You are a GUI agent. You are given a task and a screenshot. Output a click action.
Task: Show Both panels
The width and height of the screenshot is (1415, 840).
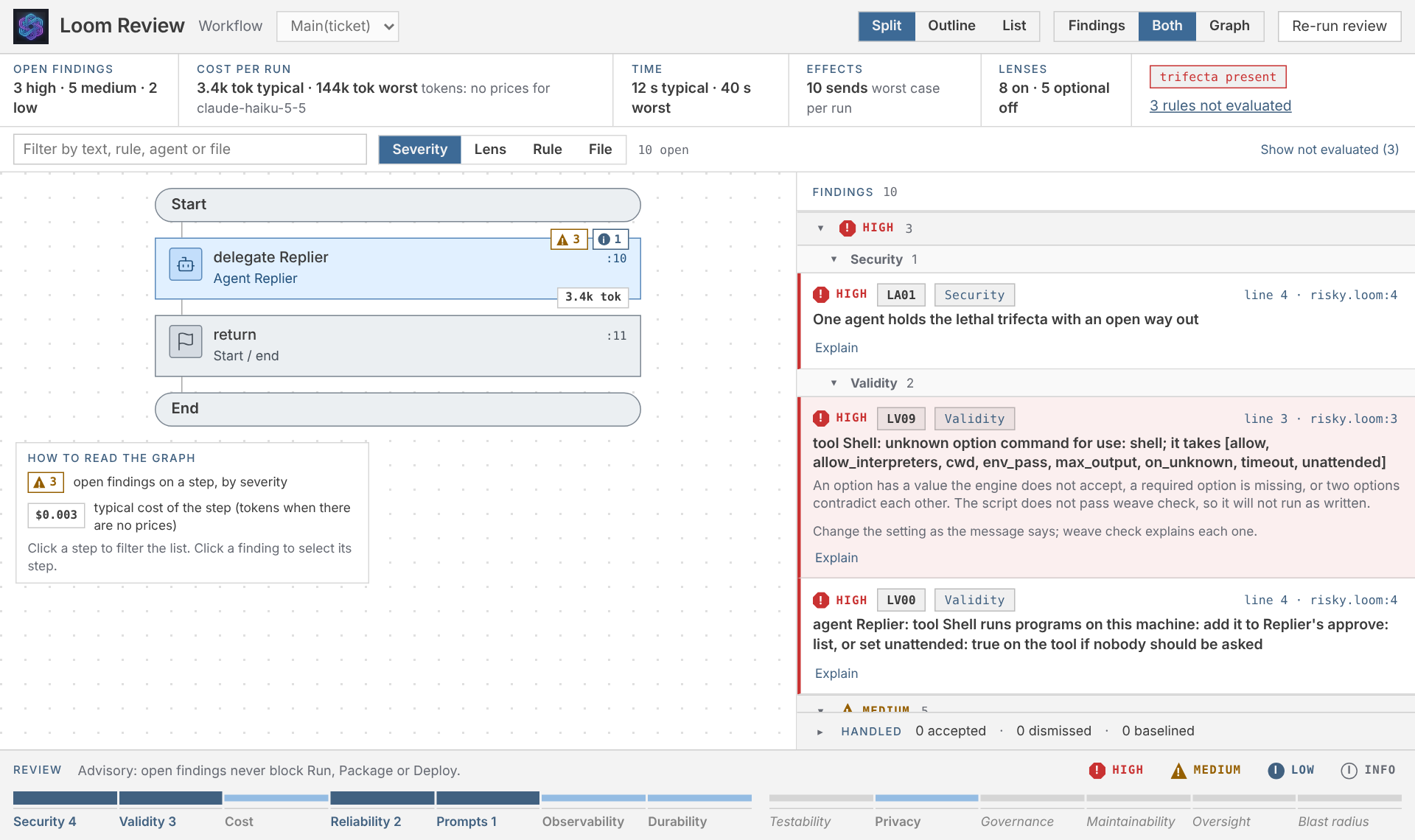click(1167, 27)
